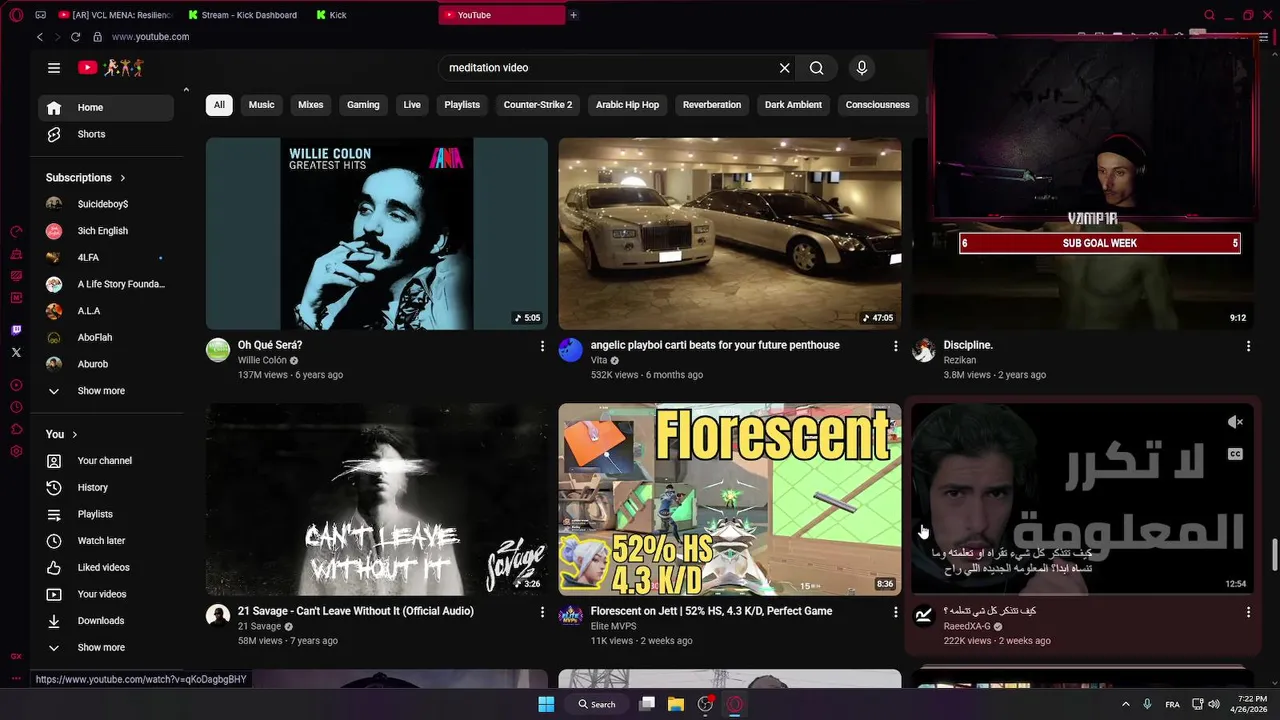Play the Willie Colon Greatest Hits thumbnail
The image size is (1280, 720).
pyautogui.click(x=377, y=234)
